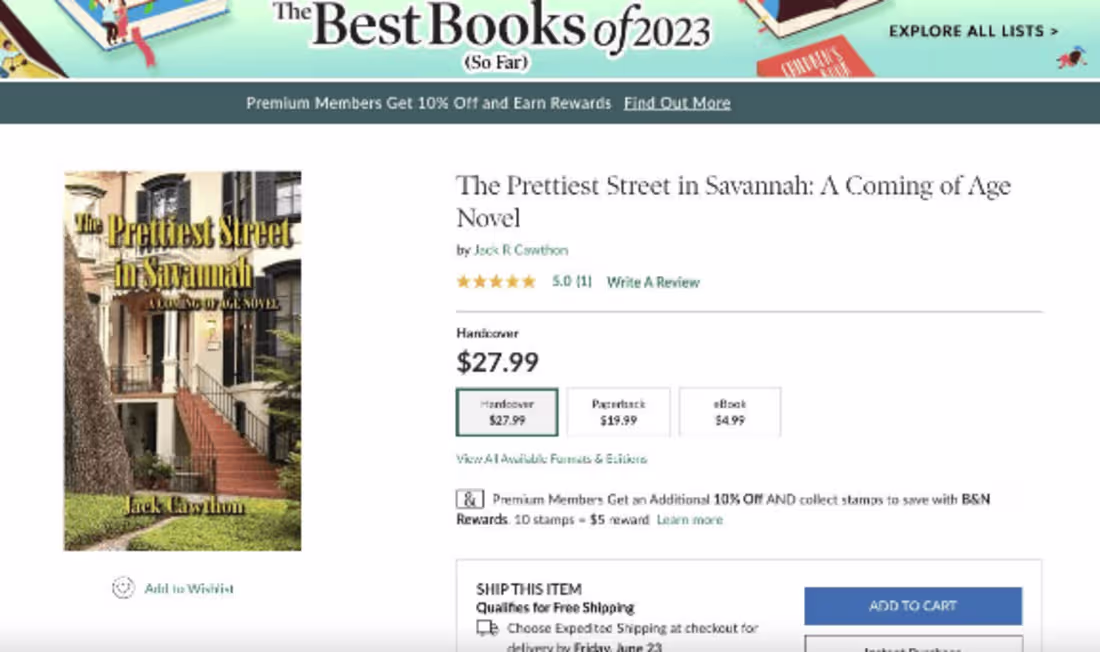Select the Hardcover $27.99 format option
Viewport: 1100px width, 652px height.
507,412
